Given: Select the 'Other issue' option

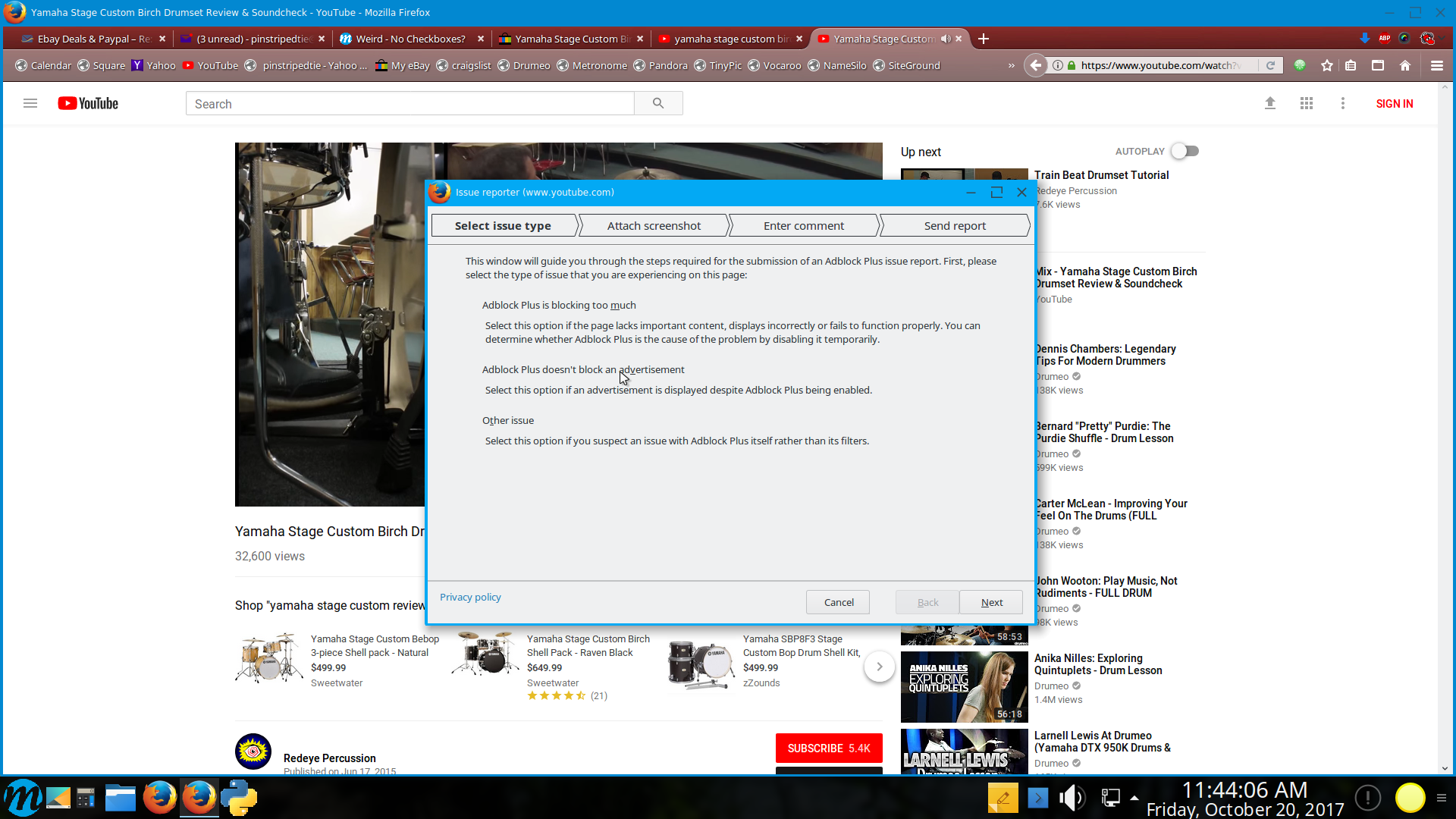Looking at the screenshot, I should tap(507, 420).
